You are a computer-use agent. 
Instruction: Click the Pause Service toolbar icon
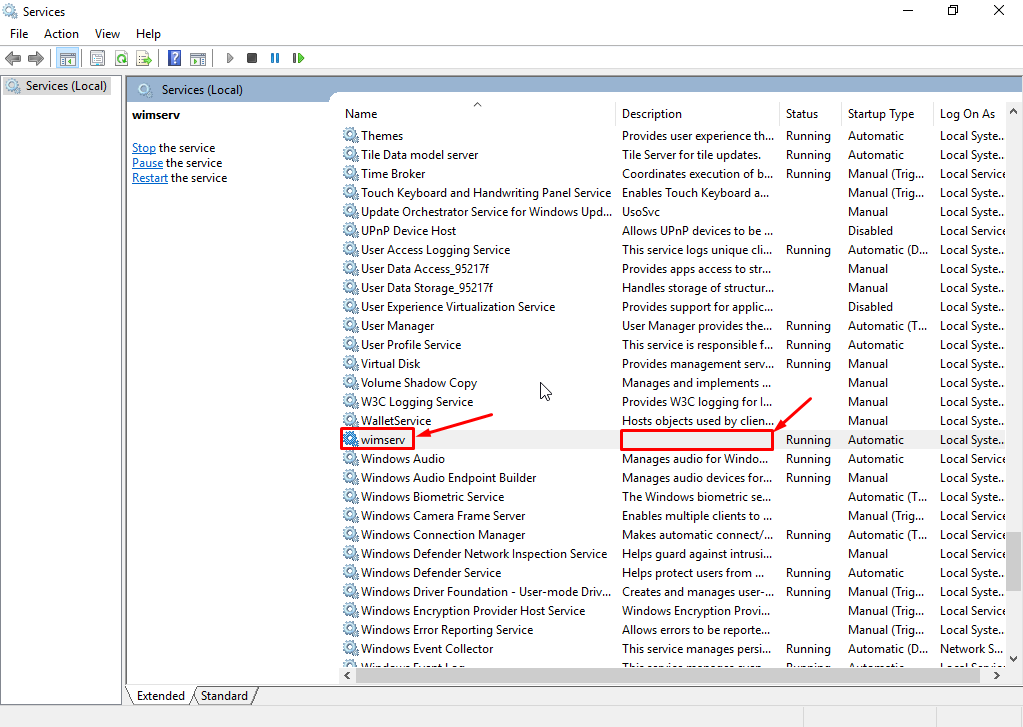[x=275, y=58]
